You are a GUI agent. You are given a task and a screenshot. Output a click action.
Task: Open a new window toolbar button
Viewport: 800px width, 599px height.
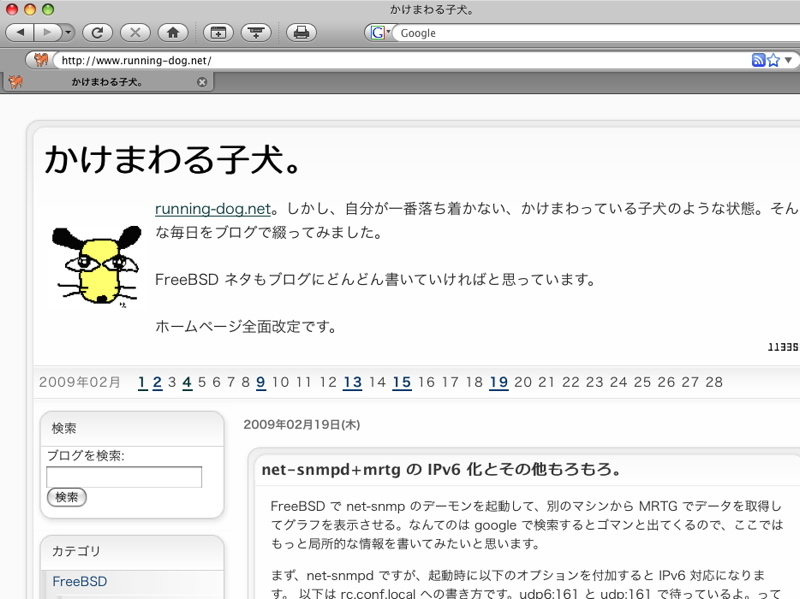(x=218, y=33)
